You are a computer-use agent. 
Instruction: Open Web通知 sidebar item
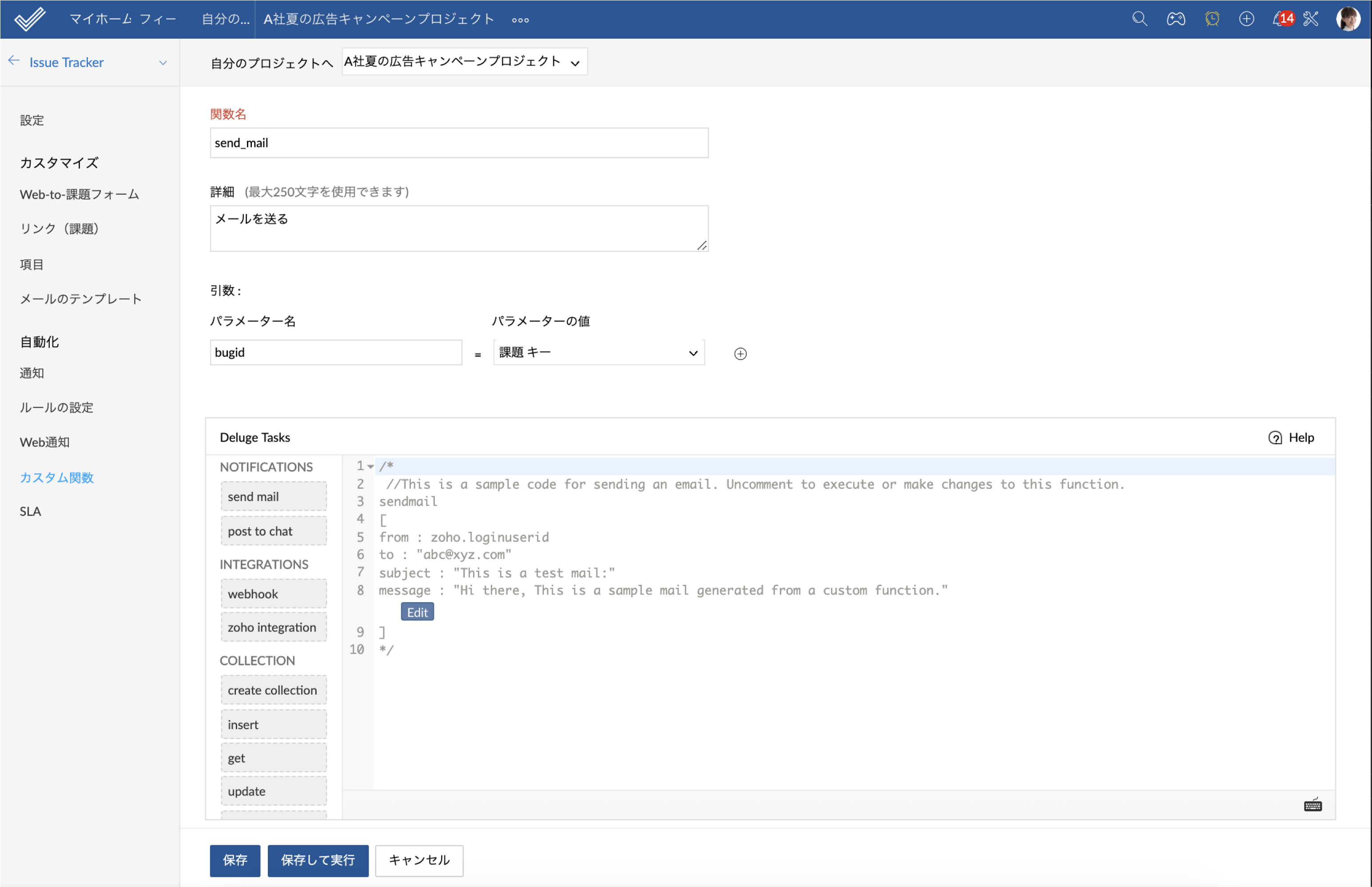point(44,442)
